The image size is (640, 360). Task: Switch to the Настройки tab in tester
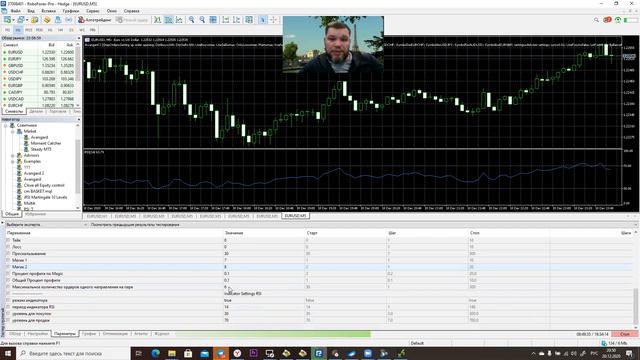(38, 334)
